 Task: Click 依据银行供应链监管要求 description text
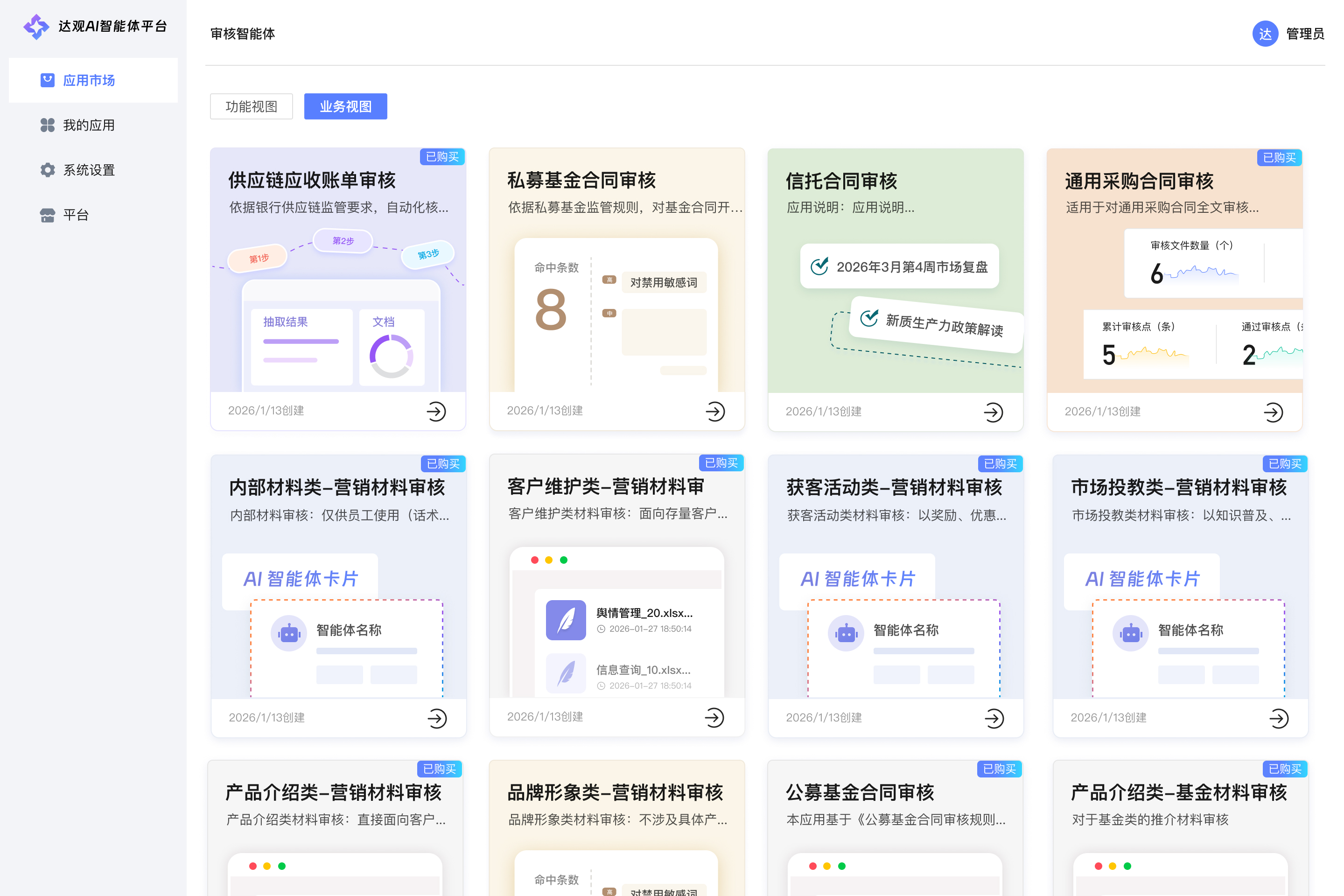click(x=339, y=207)
